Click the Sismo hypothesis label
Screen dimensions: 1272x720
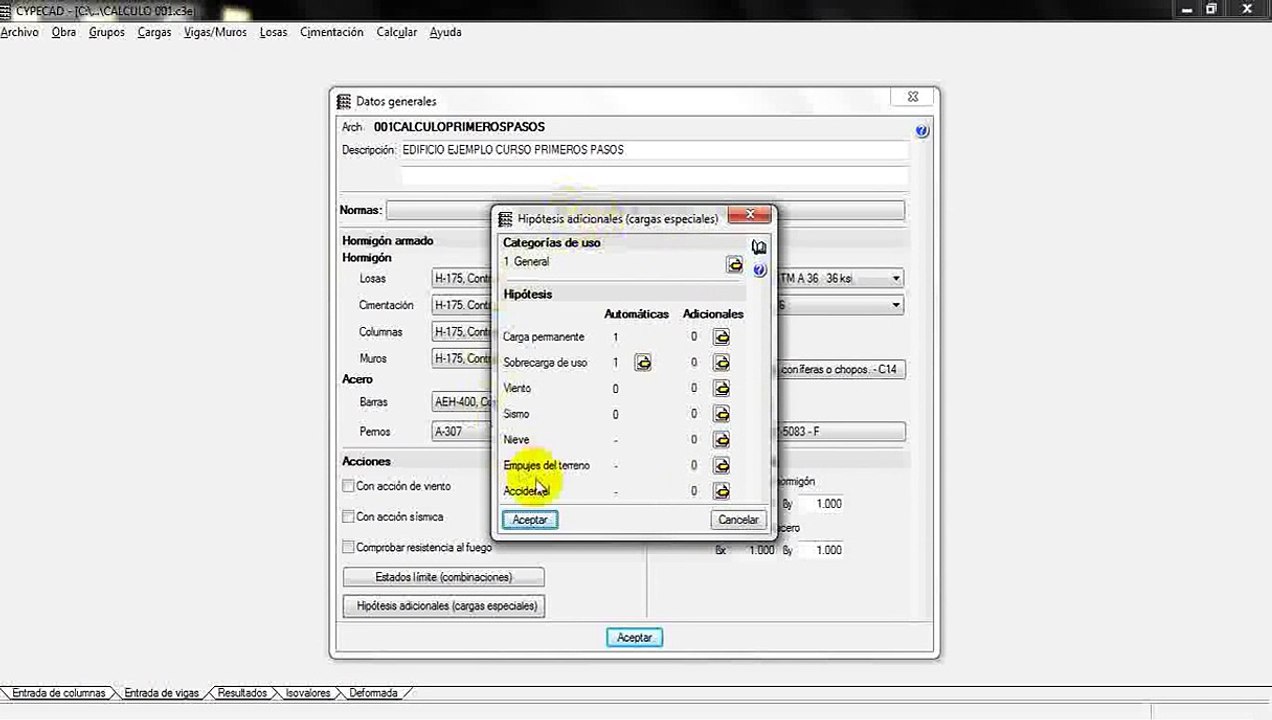[x=516, y=414]
